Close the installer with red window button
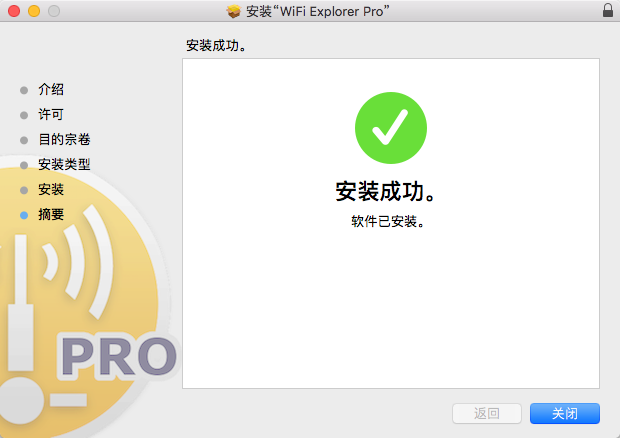Viewport: 620px width, 438px height. click(x=14, y=11)
